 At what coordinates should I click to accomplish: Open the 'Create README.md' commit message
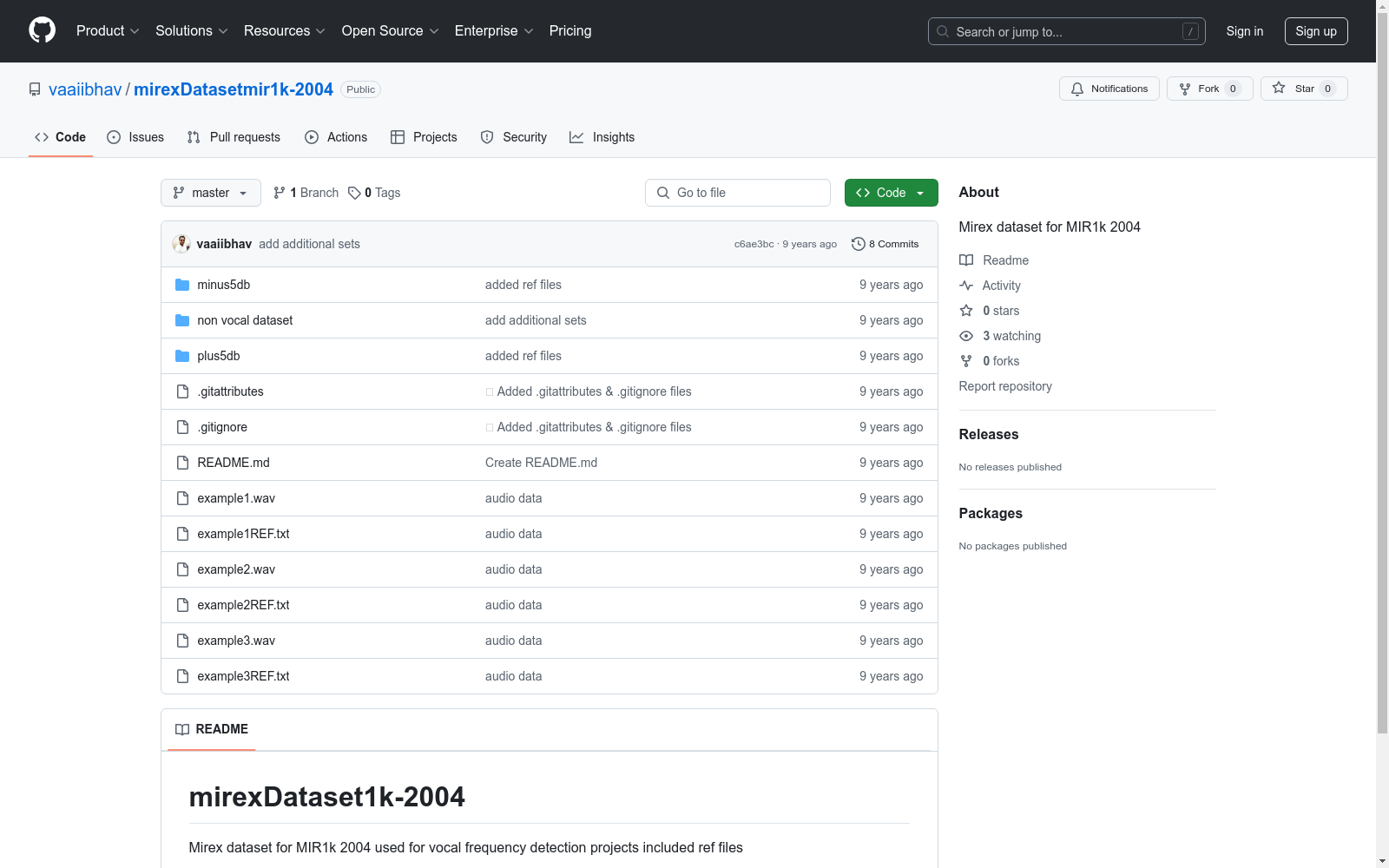(541, 463)
